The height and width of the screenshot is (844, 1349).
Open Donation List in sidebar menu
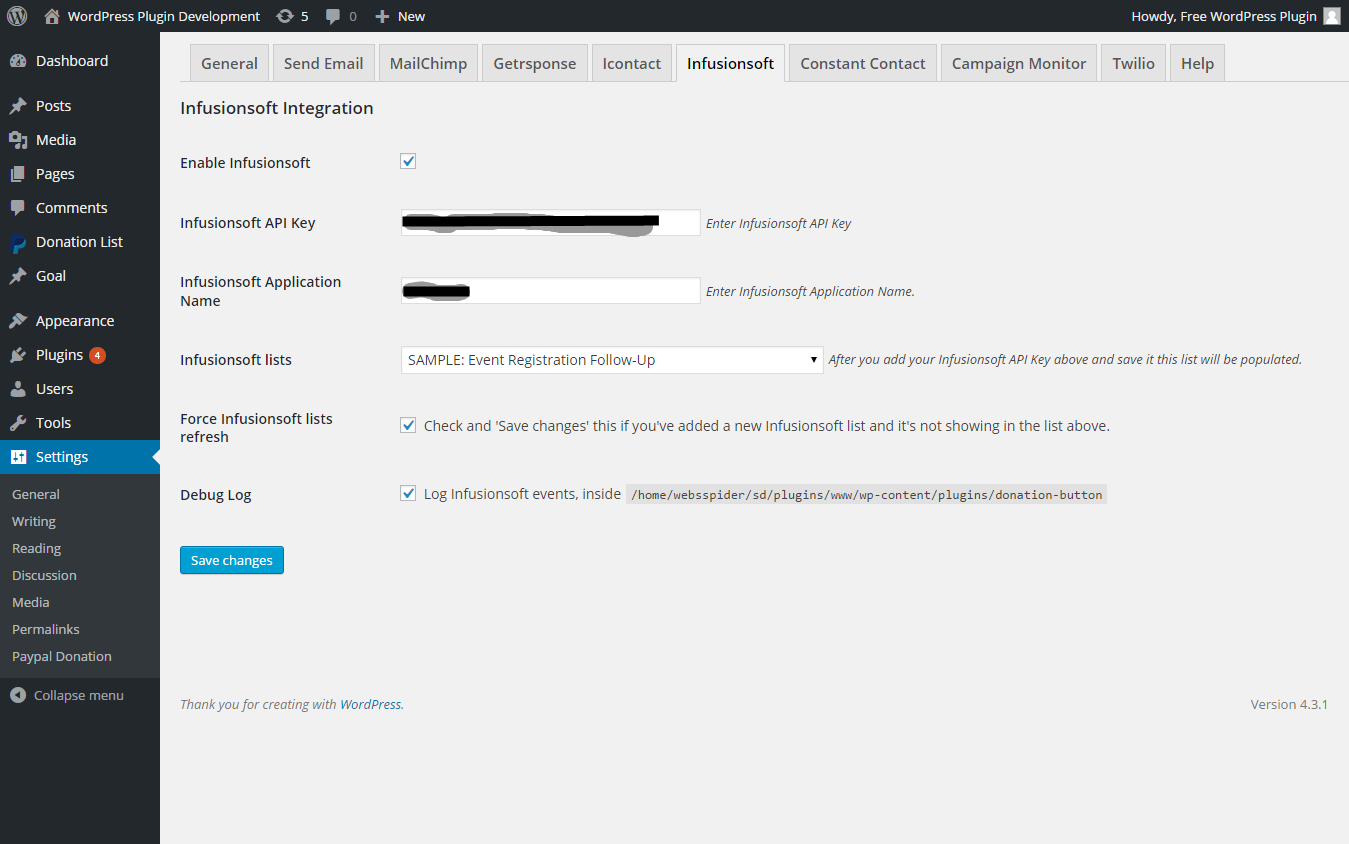(x=79, y=242)
